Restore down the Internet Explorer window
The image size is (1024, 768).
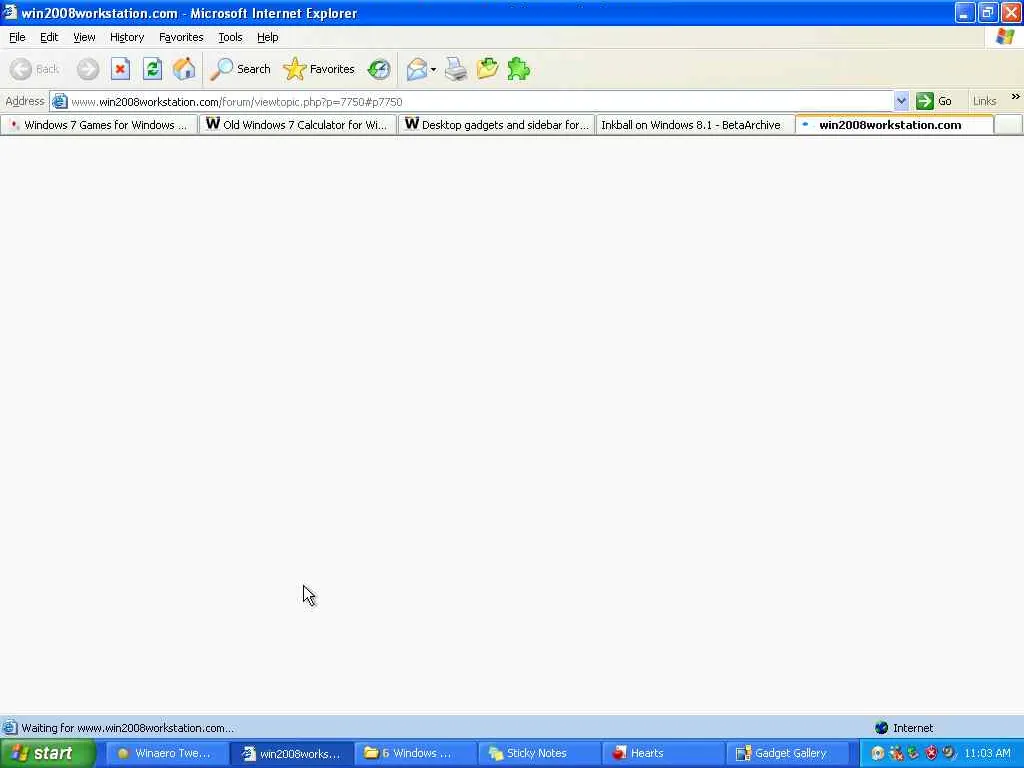point(988,12)
